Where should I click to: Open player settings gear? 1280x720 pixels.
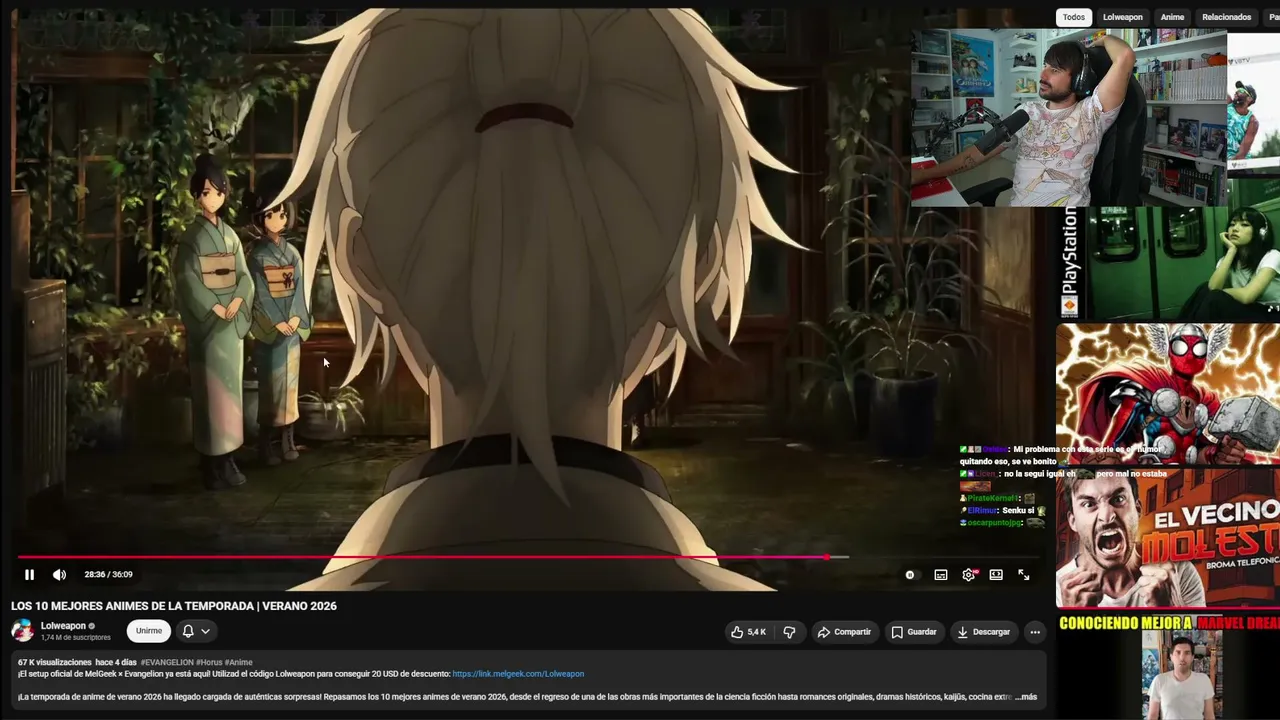[x=968, y=575]
